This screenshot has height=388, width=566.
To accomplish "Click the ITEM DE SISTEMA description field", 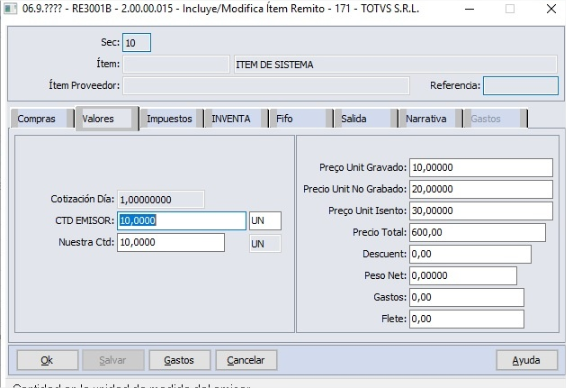I will click(396, 65).
